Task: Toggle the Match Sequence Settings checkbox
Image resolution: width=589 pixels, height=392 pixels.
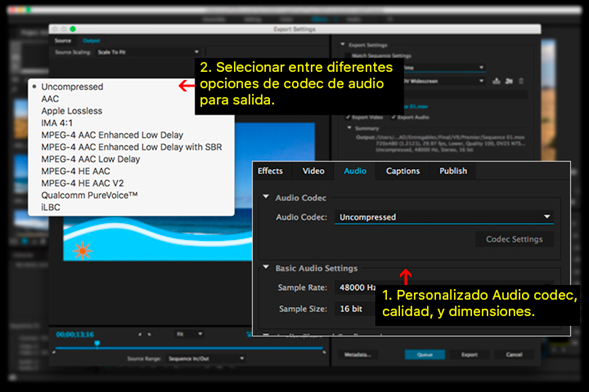Action: [x=348, y=56]
